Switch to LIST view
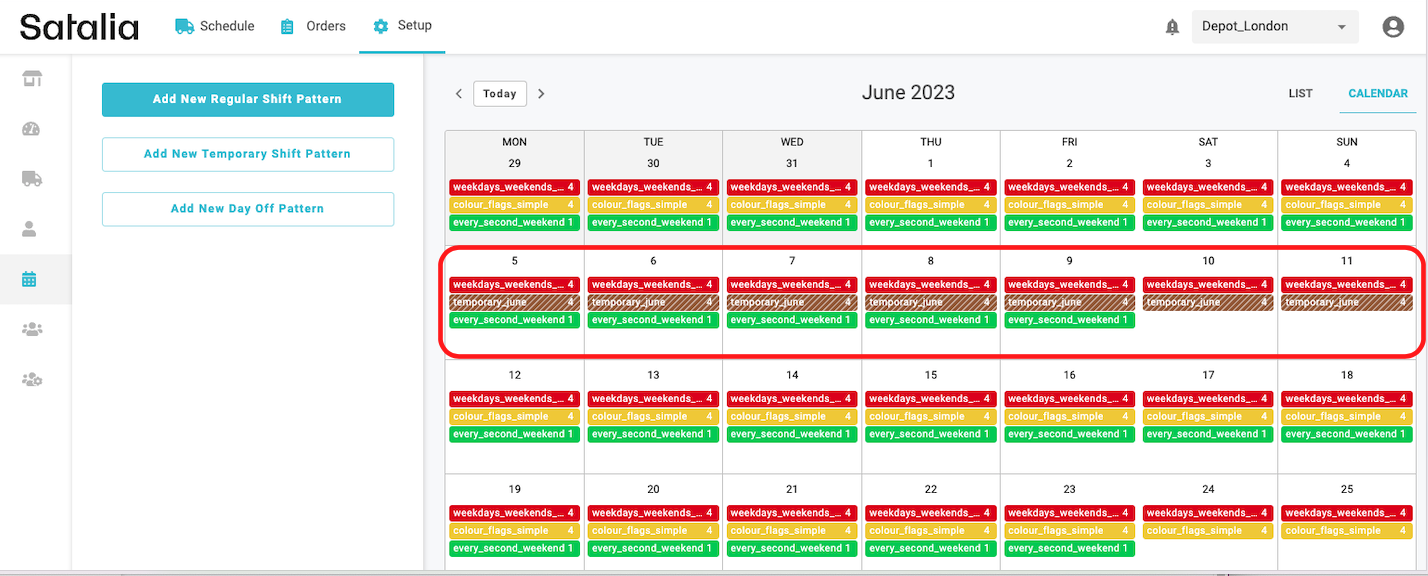 click(x=1300, y=93)
